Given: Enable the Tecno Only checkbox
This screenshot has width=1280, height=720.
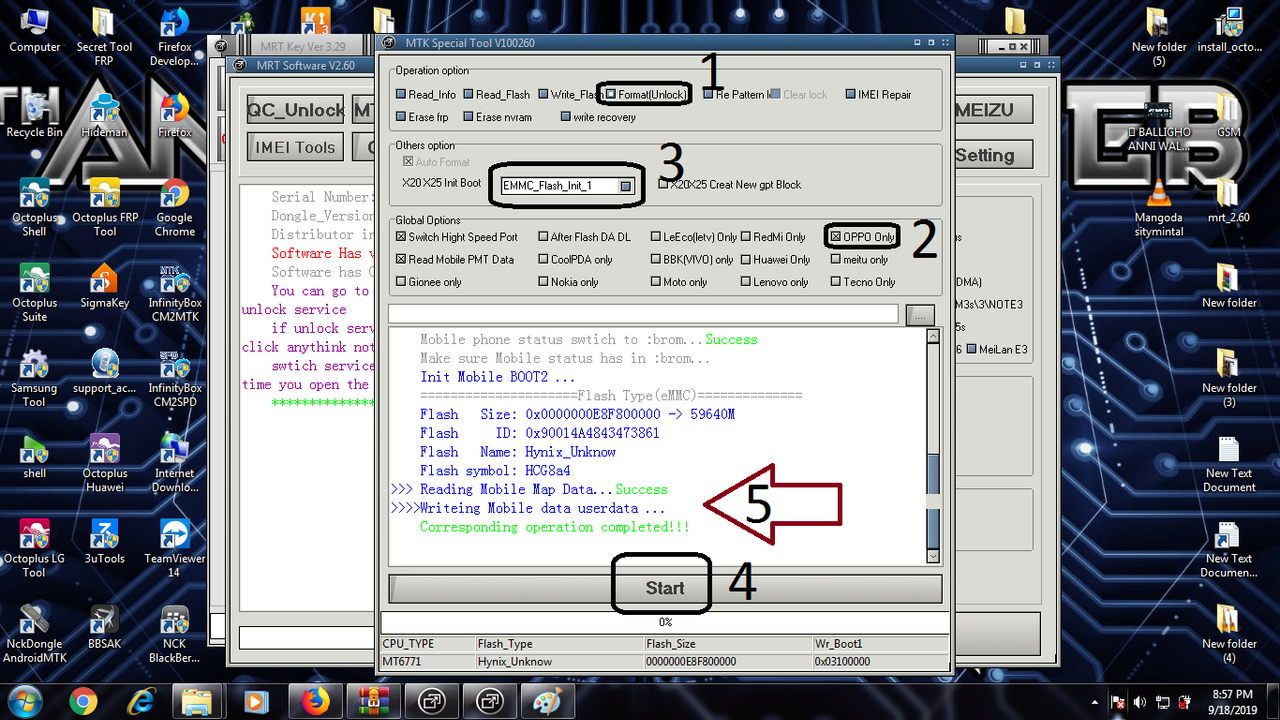Looking at the screenshot, I should pyautogui.click(x=836, y=283).
